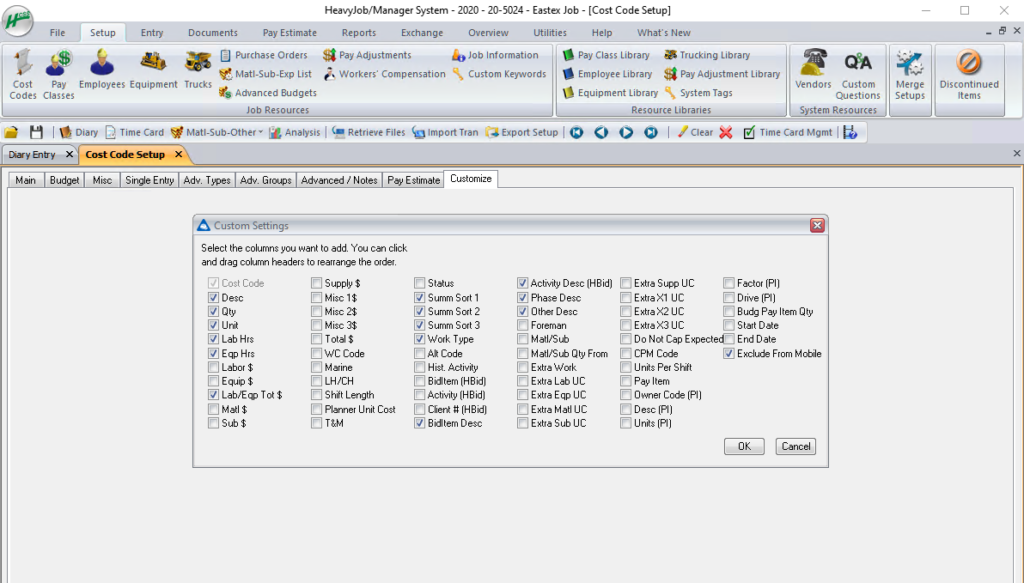This screenshot has width=1024, height=583.
Task: Click the Merge Setups icon
Action: tap(910, 74)
